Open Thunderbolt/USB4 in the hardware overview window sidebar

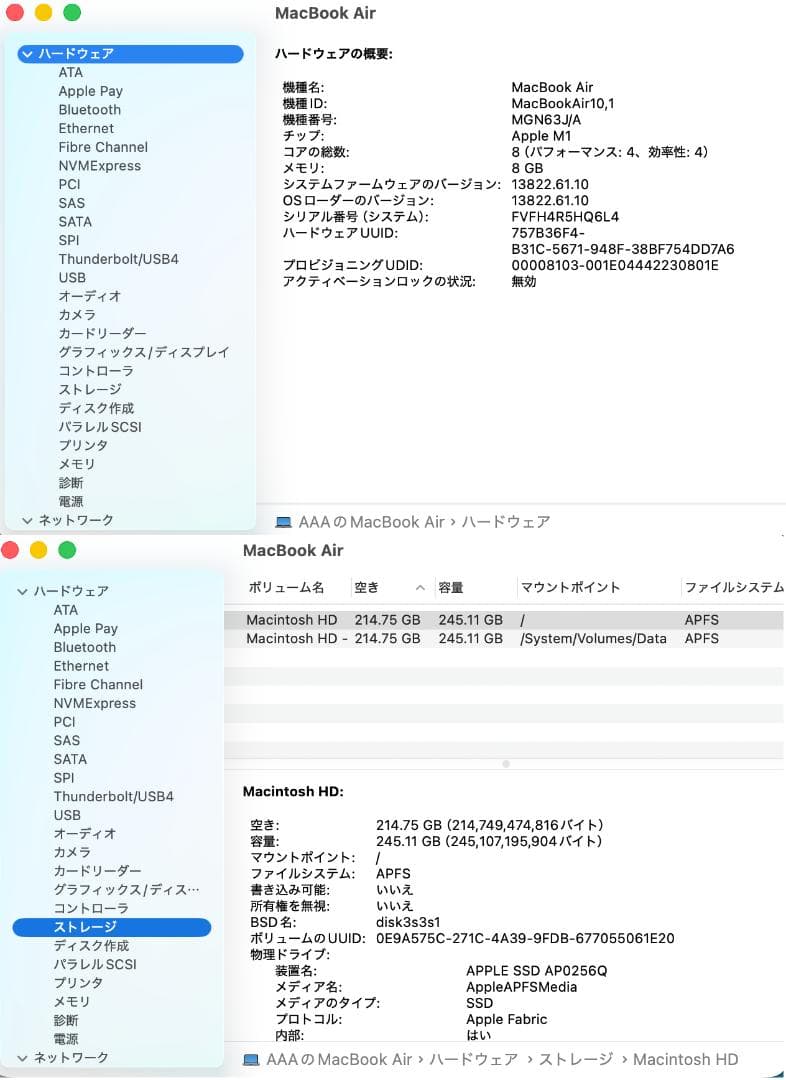click(x=118, y=259)
